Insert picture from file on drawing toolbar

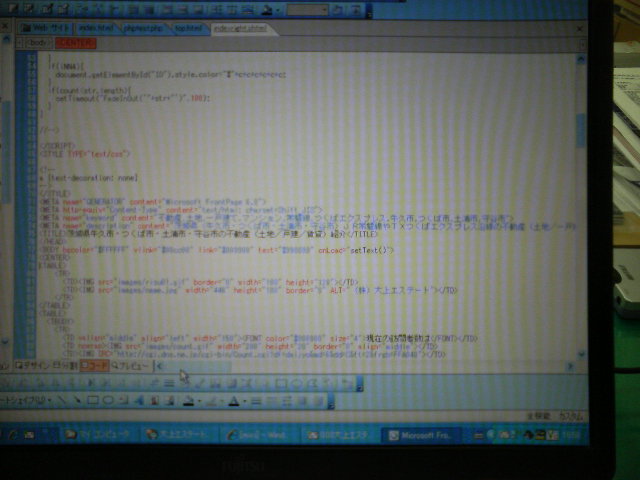pos(170,400)
